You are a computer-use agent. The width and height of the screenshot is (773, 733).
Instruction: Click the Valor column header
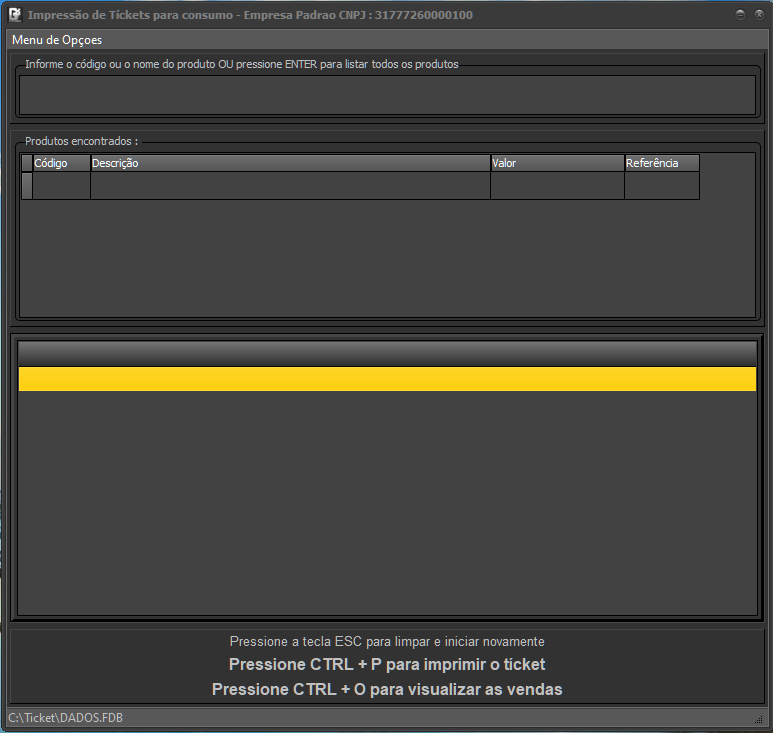pos(557,163)
